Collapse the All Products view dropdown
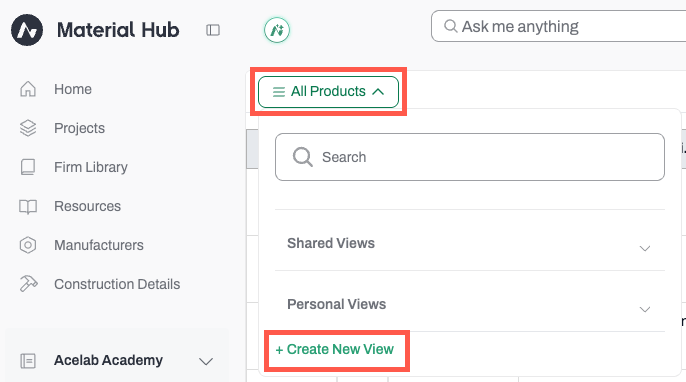Screen dimensions: 686x382 pyautogui.click(x=329, y=92)
